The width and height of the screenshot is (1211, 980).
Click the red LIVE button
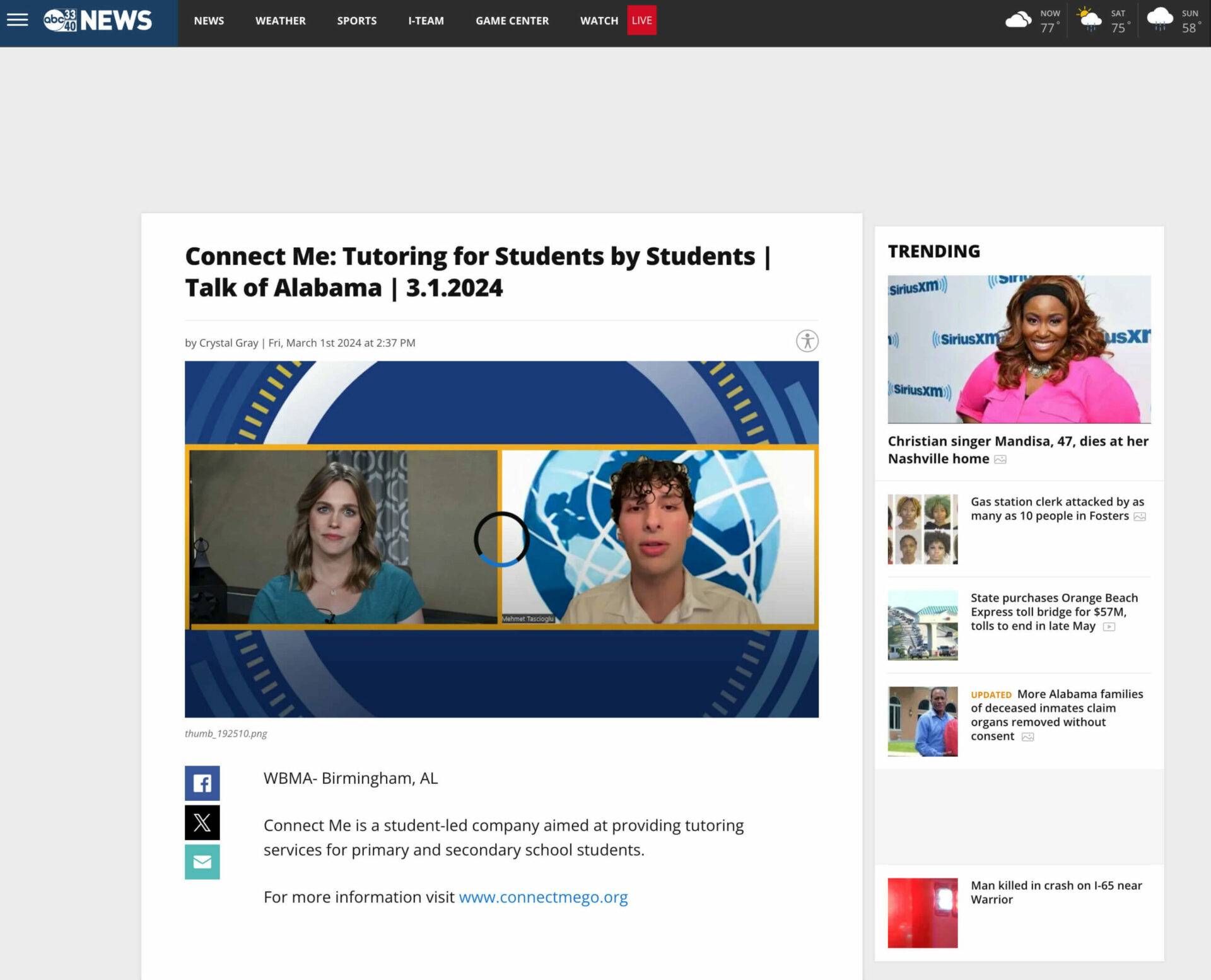tap(641, 20)
